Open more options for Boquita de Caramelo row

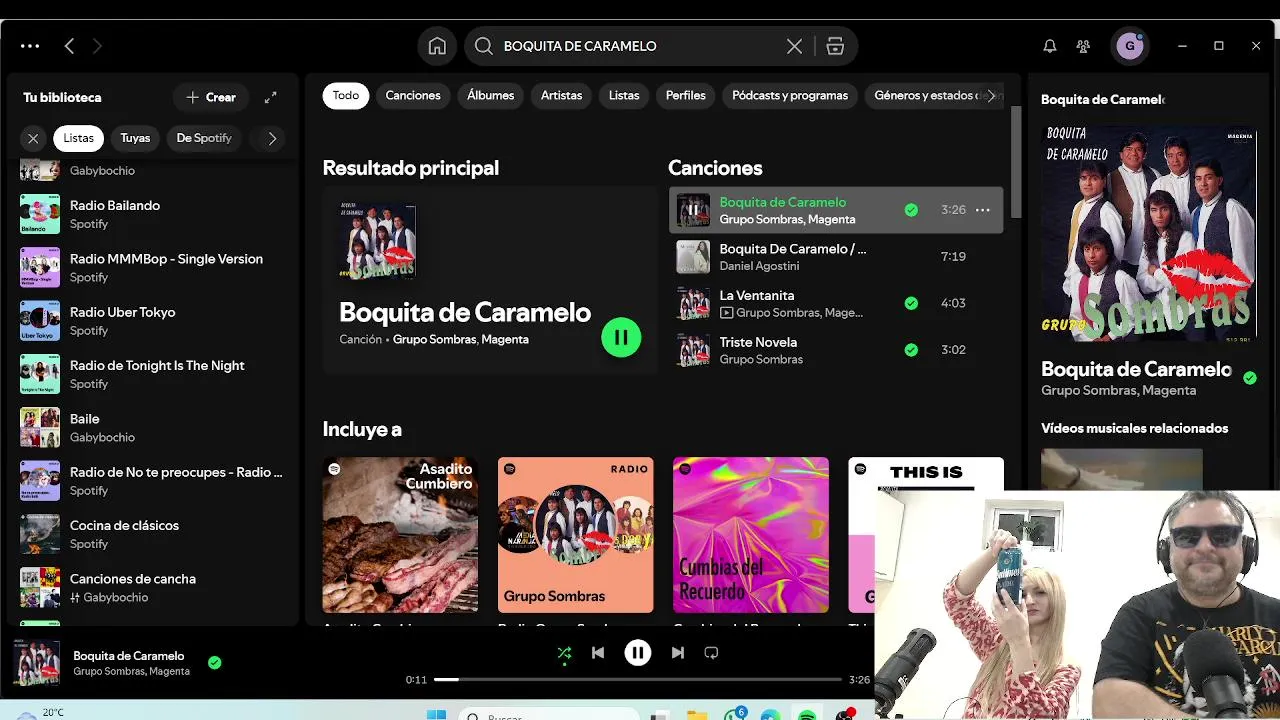point(983,210)
